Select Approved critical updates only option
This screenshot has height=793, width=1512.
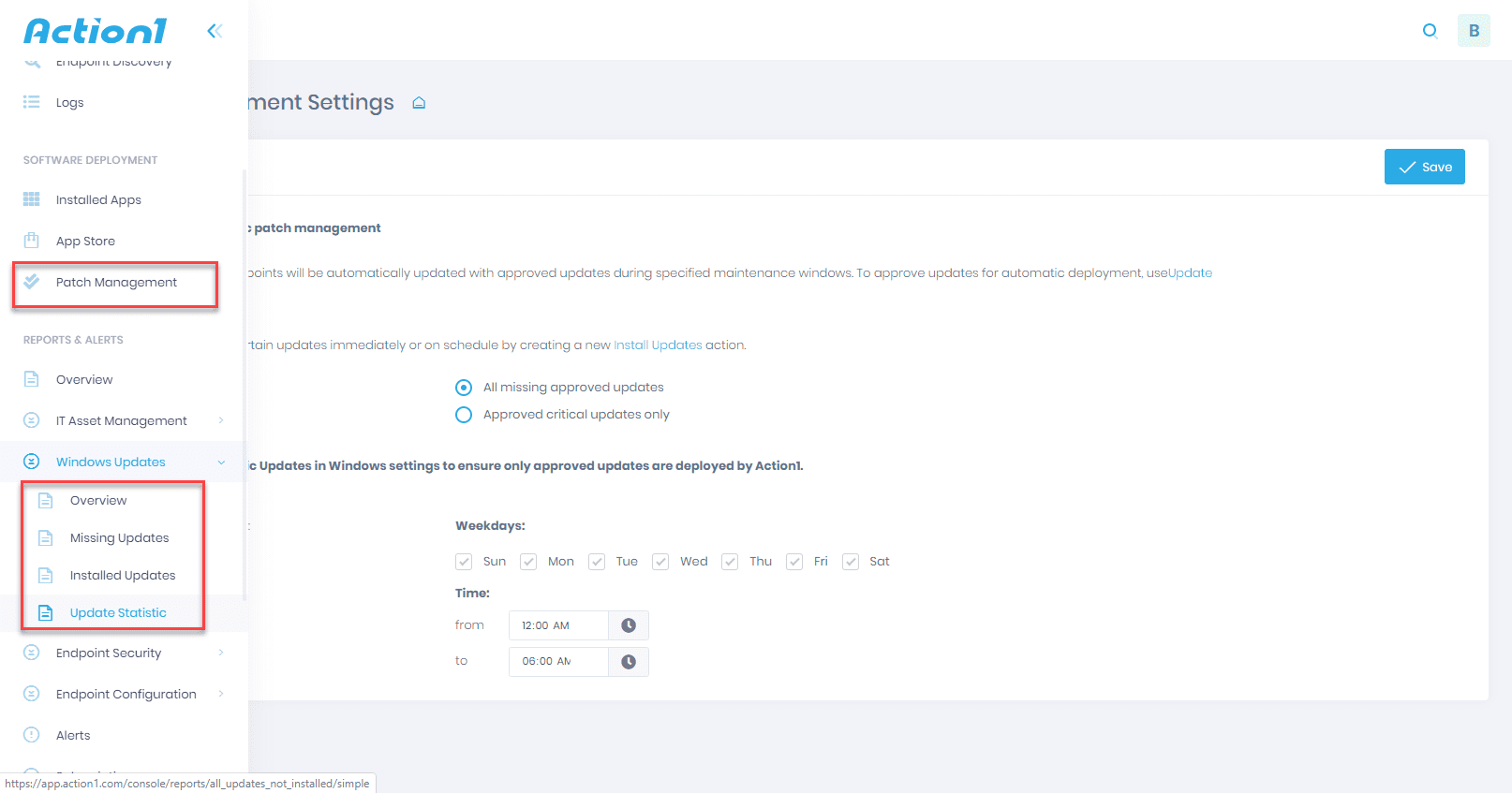(464, 415)
